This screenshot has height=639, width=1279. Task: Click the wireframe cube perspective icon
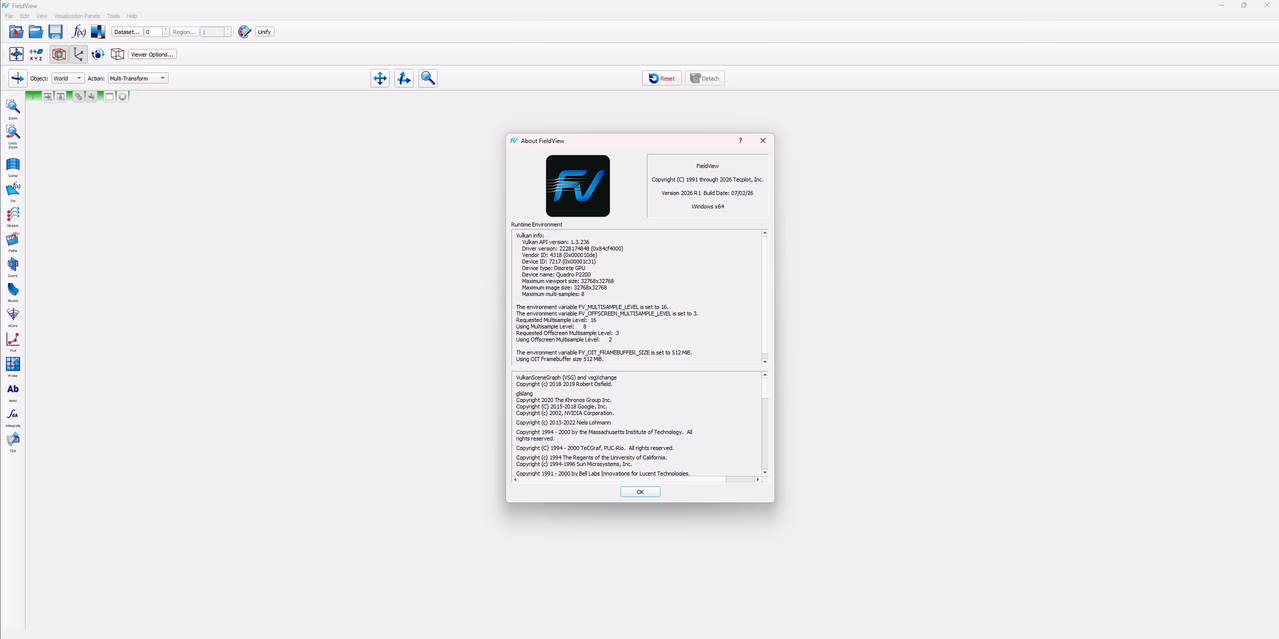pyautogui.click(x=117, y=54)
